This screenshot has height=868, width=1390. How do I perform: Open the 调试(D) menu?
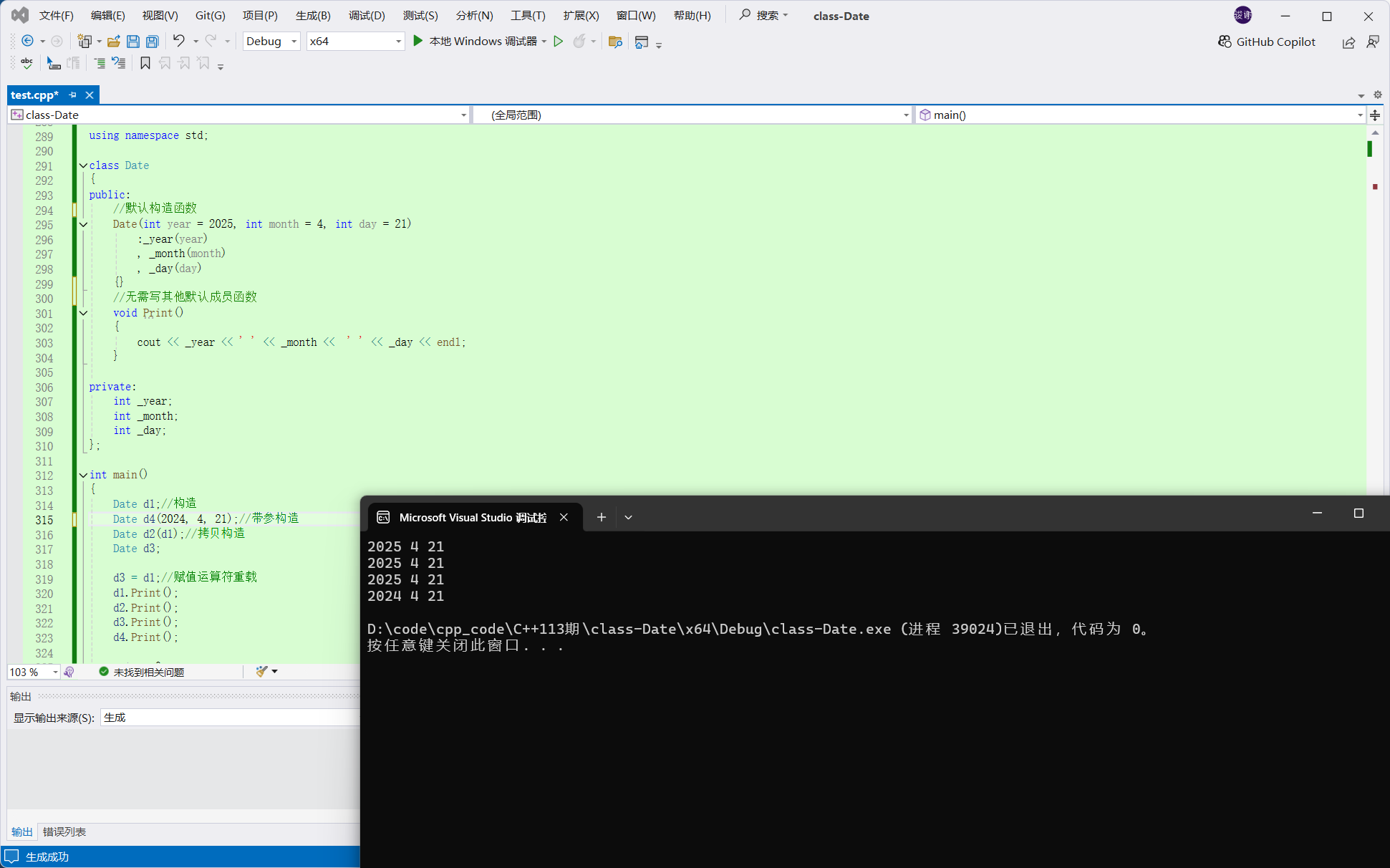click(x=367, y=16)
